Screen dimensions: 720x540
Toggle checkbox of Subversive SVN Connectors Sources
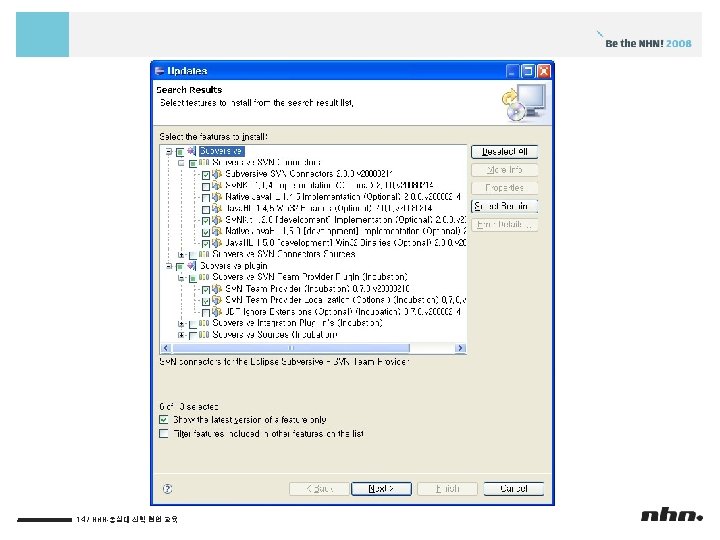193,255
